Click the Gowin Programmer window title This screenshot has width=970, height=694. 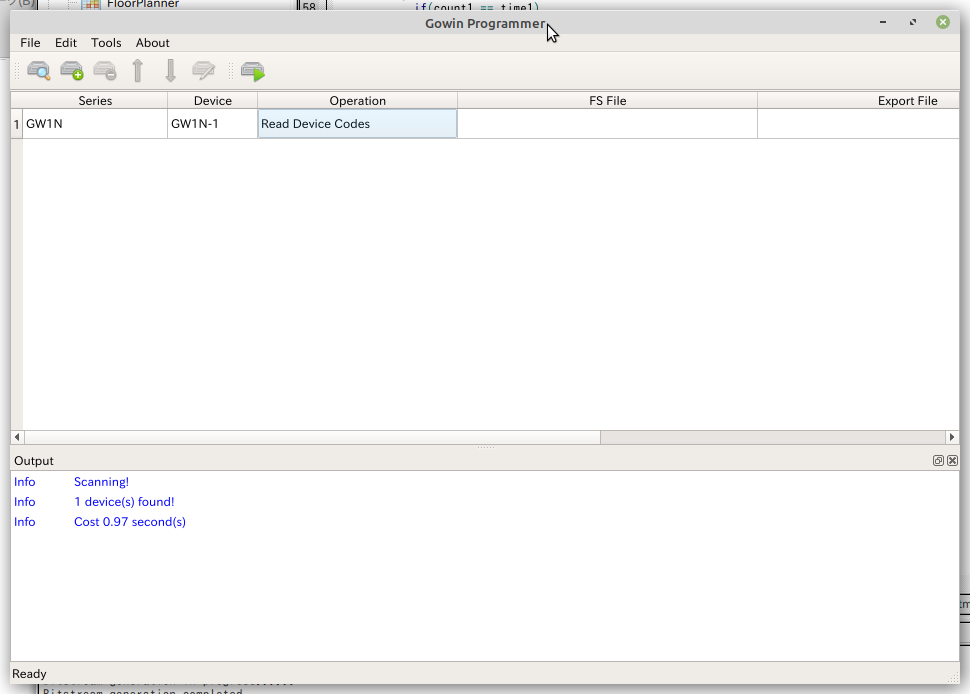(485, 24)
